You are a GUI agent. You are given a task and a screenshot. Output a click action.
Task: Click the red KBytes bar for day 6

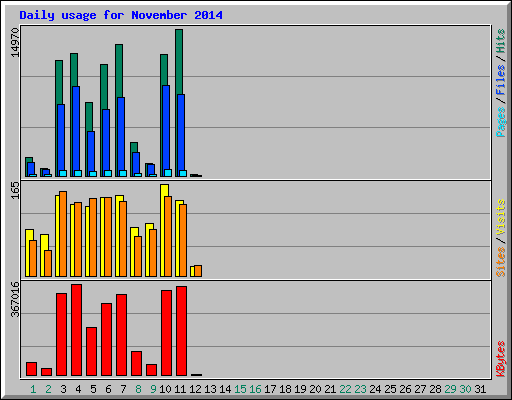click(106, 339)
